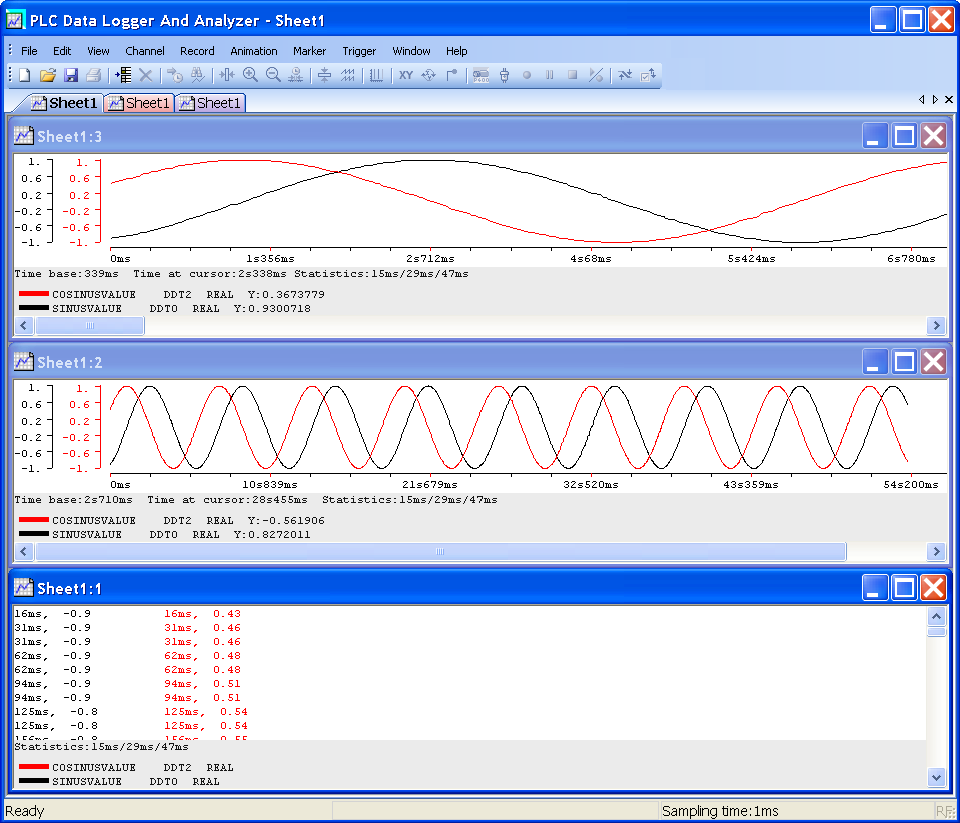The height and width of the screenshot is (823, 960).
Task: Open the Channel menu
Action: [144, 51]
